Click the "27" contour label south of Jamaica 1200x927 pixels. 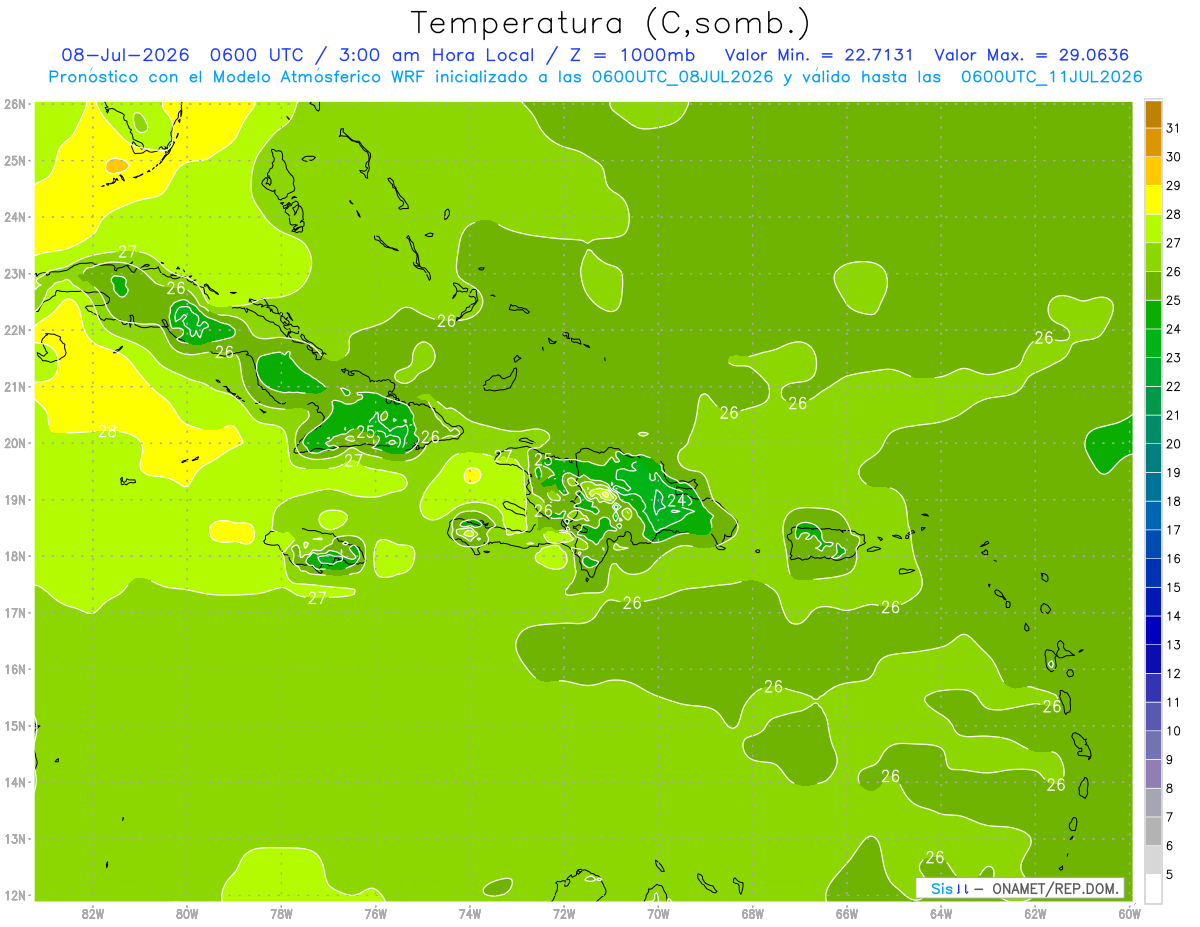point(317,598)
